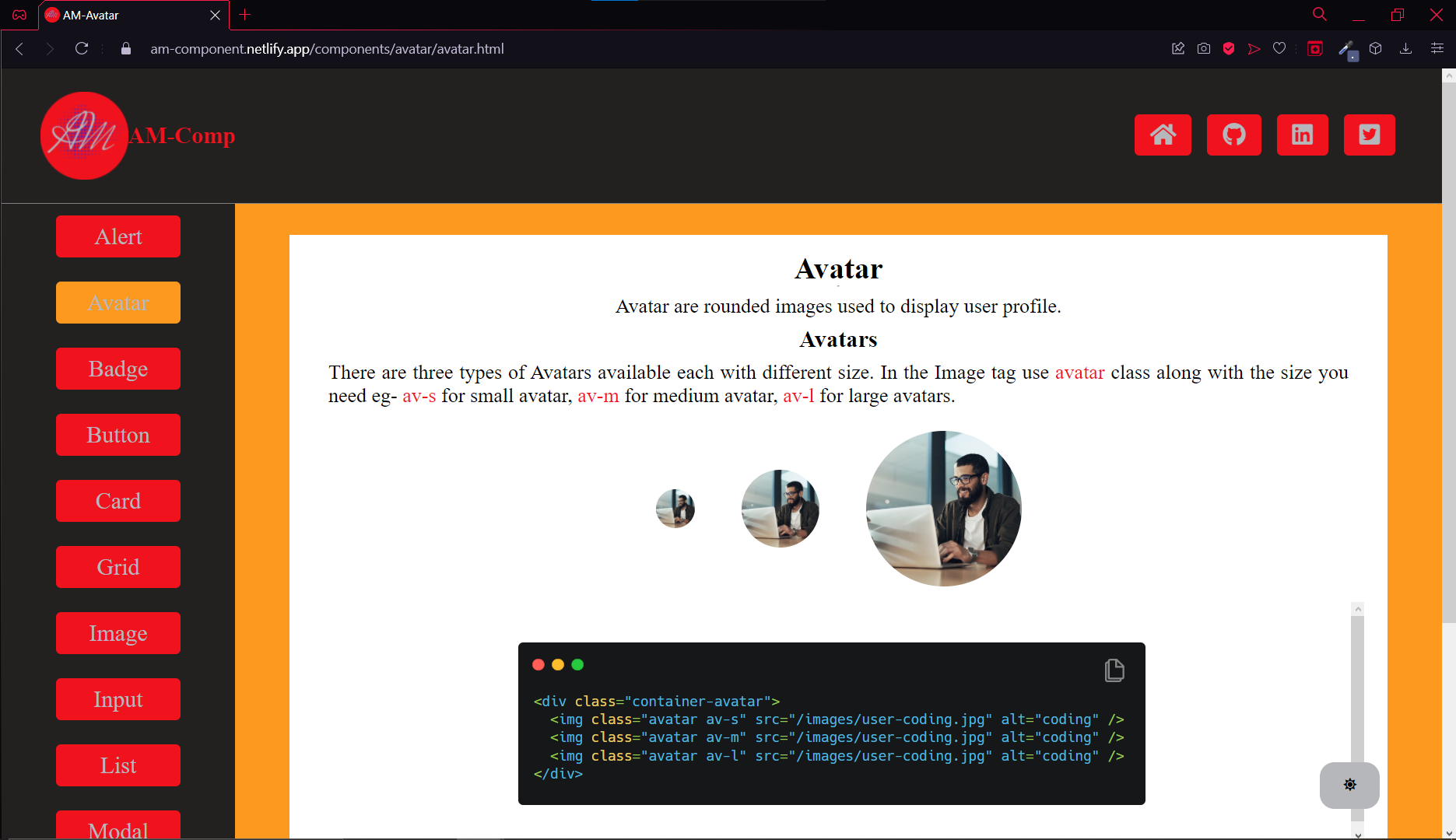Screen dimensions: 1456x840
Task: Click the address bar URL field
Action: [327, 48]
